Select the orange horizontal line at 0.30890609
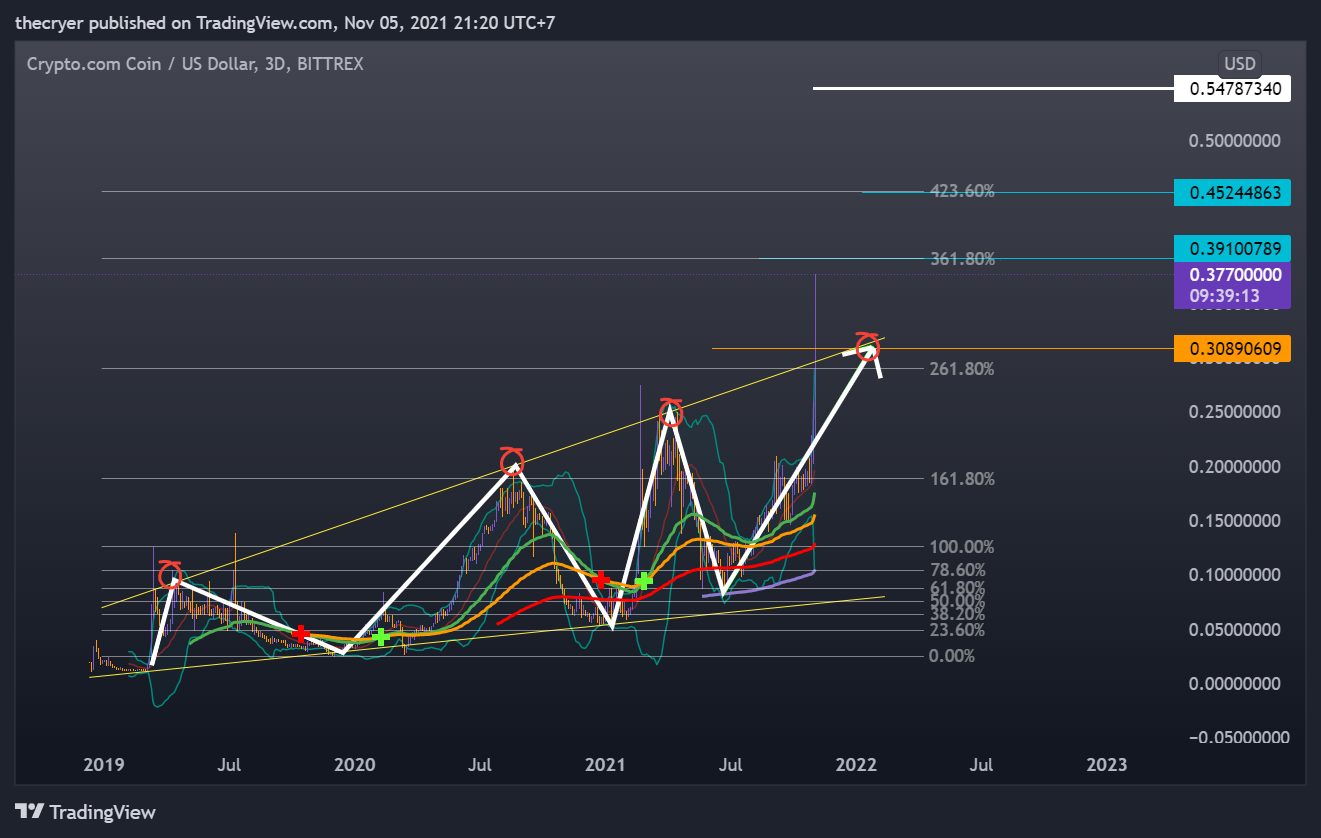 (x=942, y=348)
